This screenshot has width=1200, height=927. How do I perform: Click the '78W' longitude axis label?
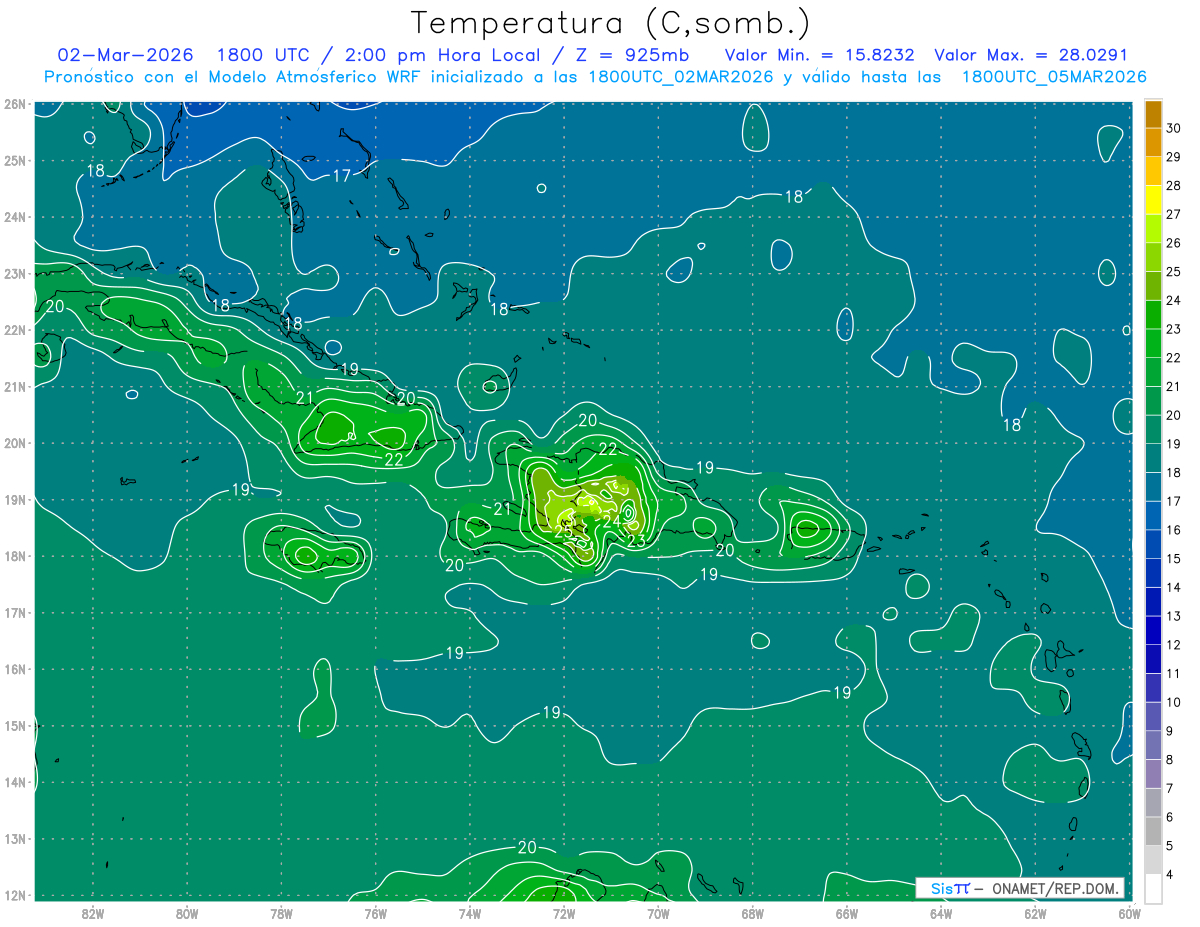pos(281,913)
